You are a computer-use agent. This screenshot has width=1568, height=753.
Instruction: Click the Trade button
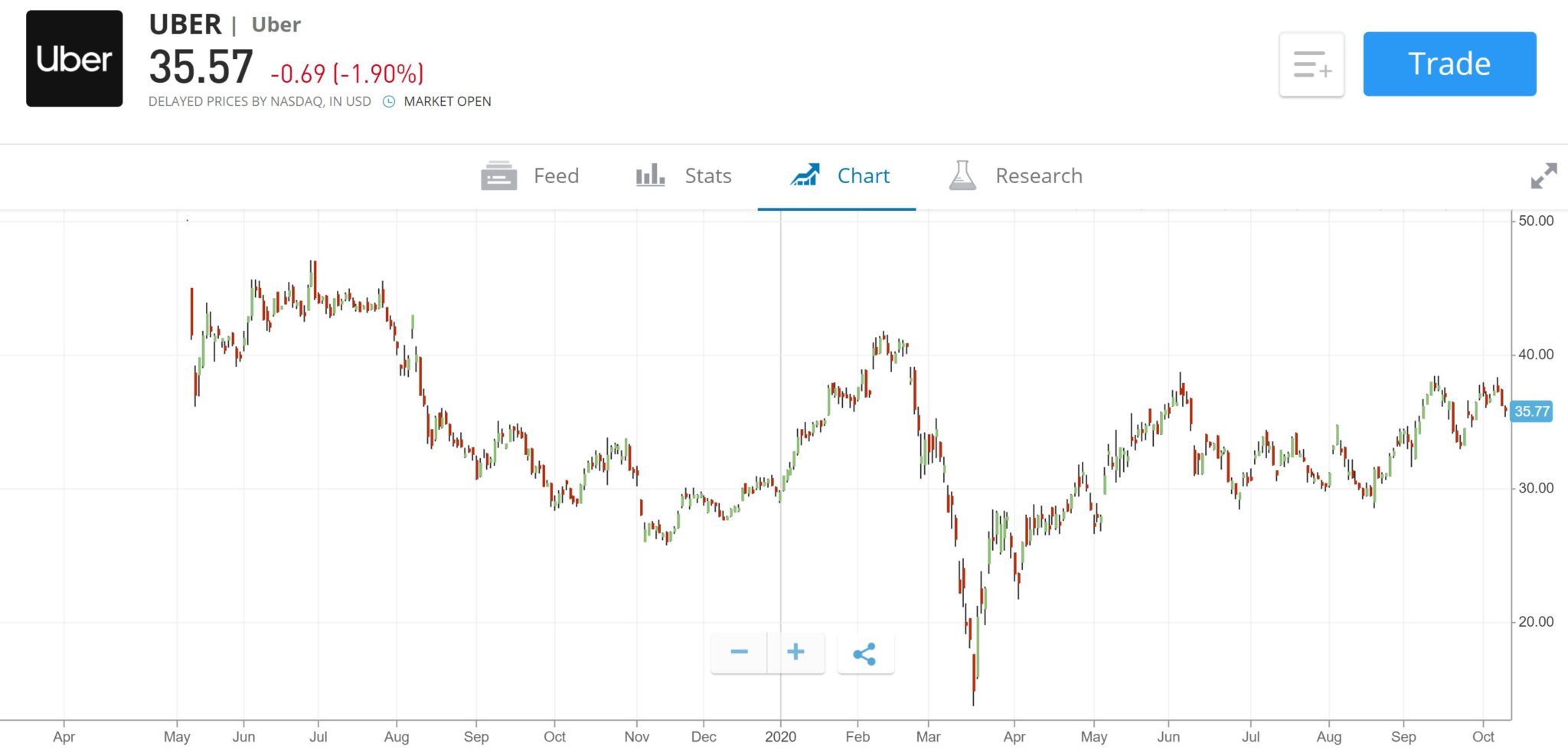pos(1449,64)
